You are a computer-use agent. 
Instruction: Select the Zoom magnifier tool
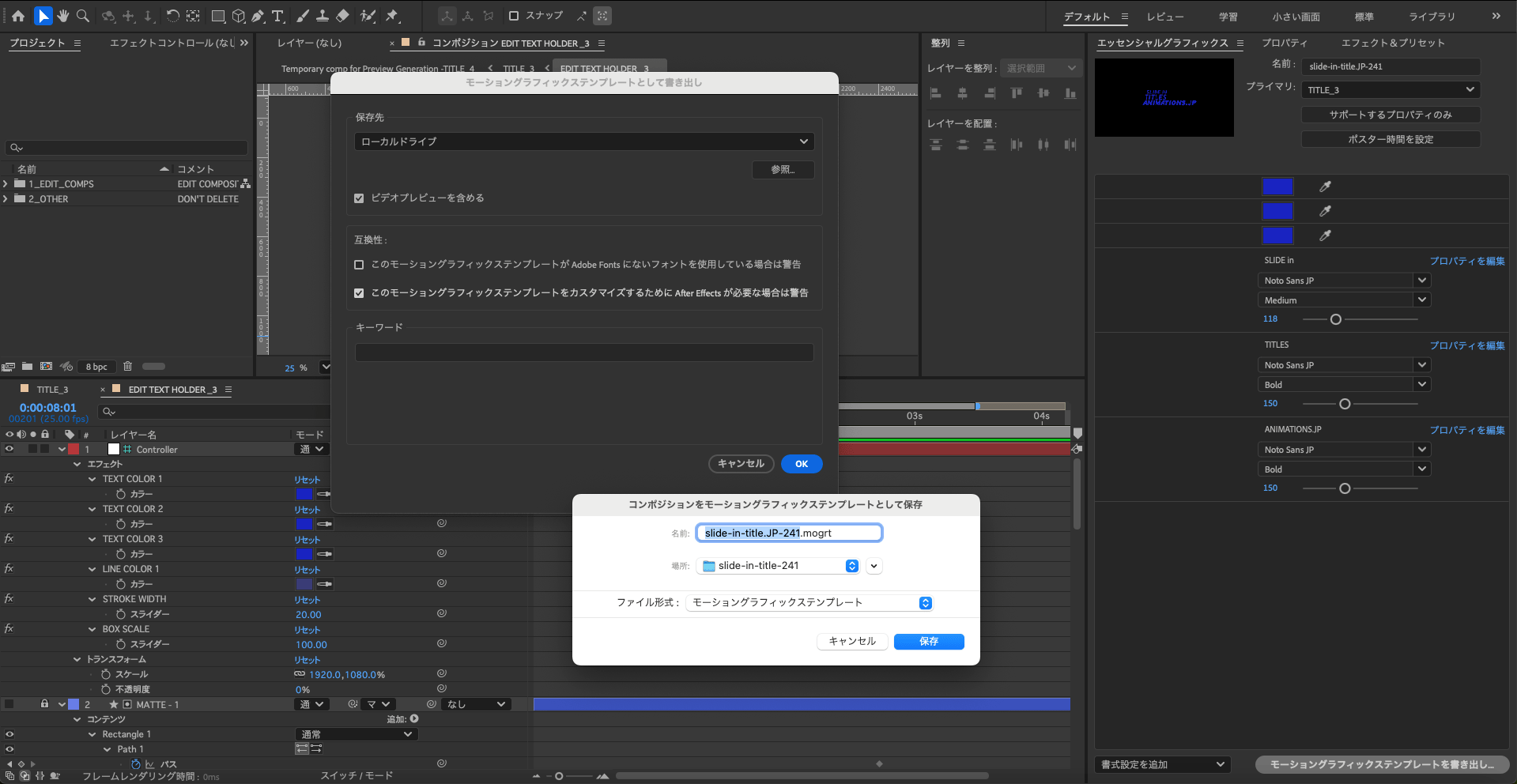click(x=83, y=16)
